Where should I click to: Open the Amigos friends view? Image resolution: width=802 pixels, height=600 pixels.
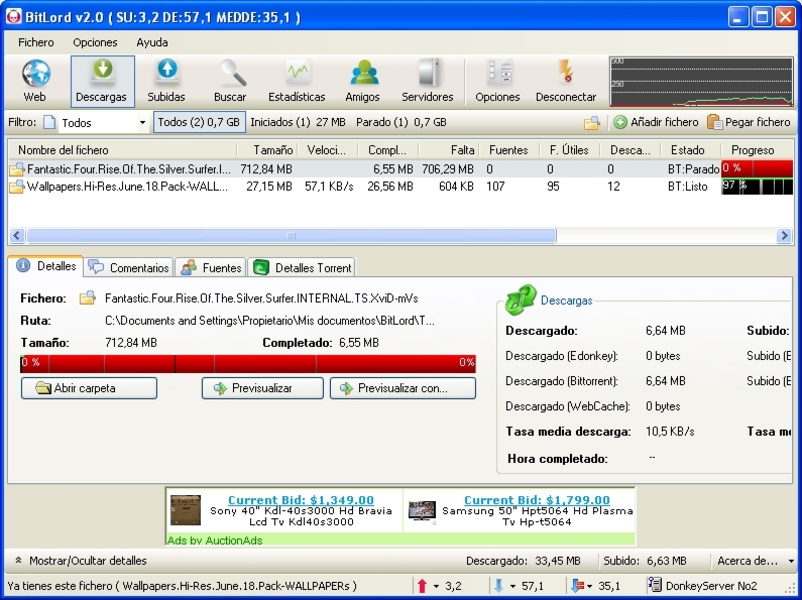pyautogui.click(x=363, y=81)
